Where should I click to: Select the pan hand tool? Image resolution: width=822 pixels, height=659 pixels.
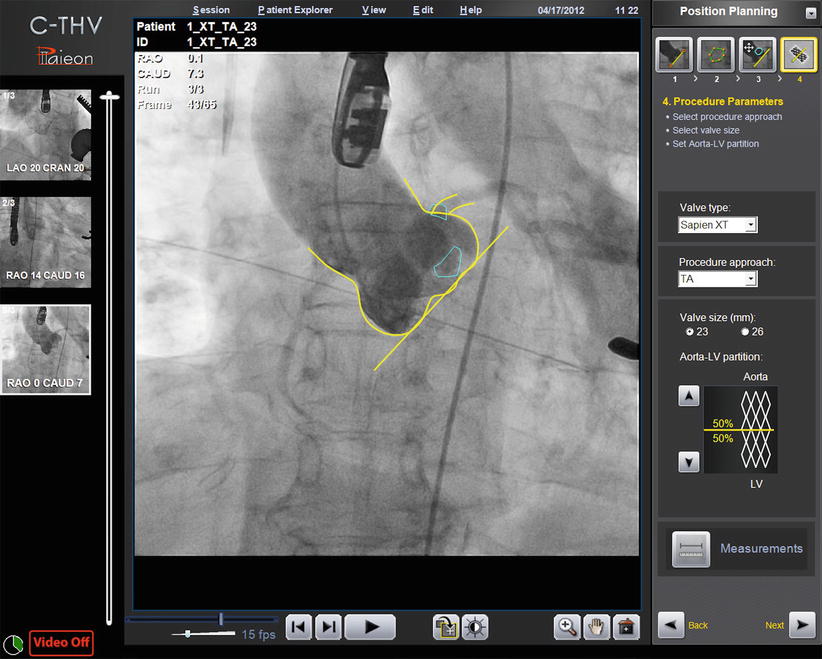[597, 627]
